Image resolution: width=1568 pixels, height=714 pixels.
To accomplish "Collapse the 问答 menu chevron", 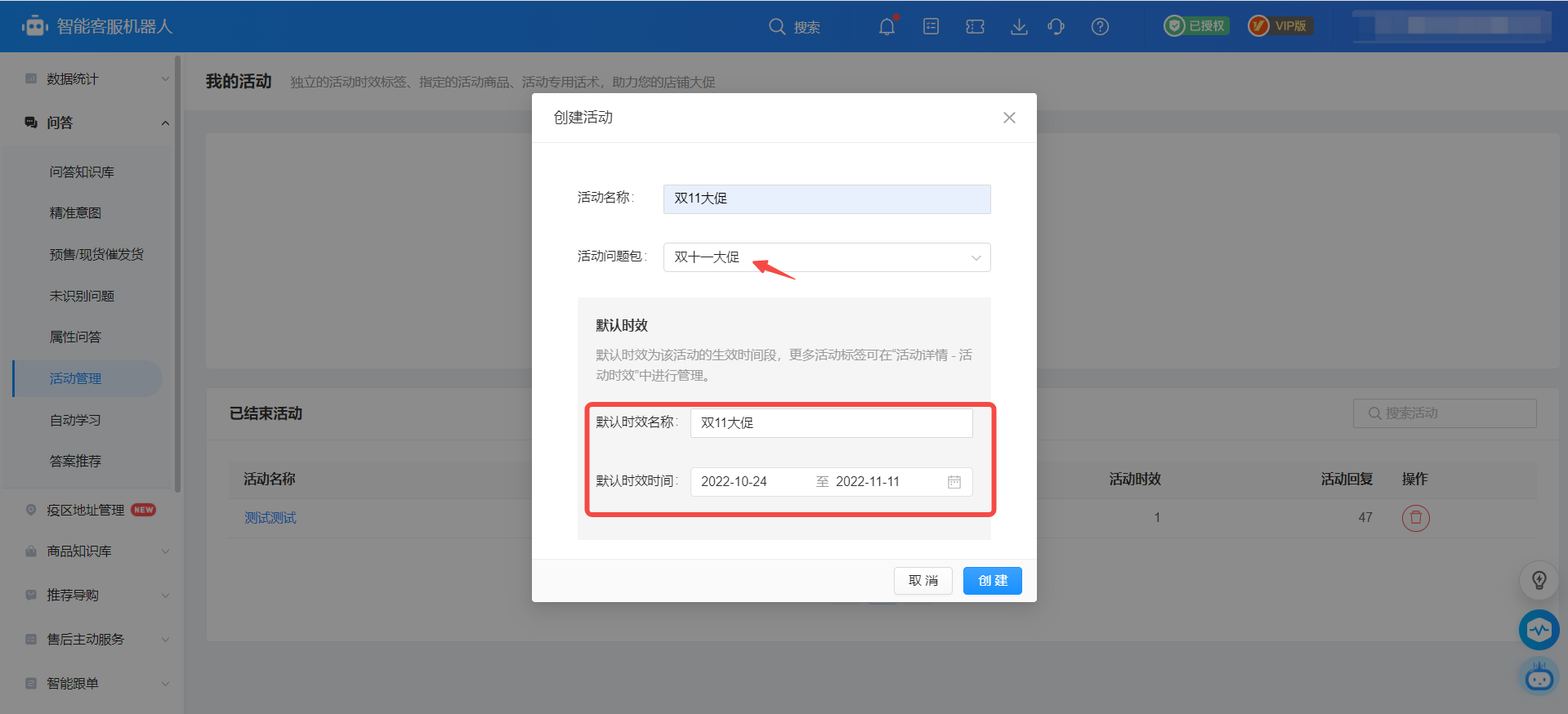I will [x=165, y=123].
